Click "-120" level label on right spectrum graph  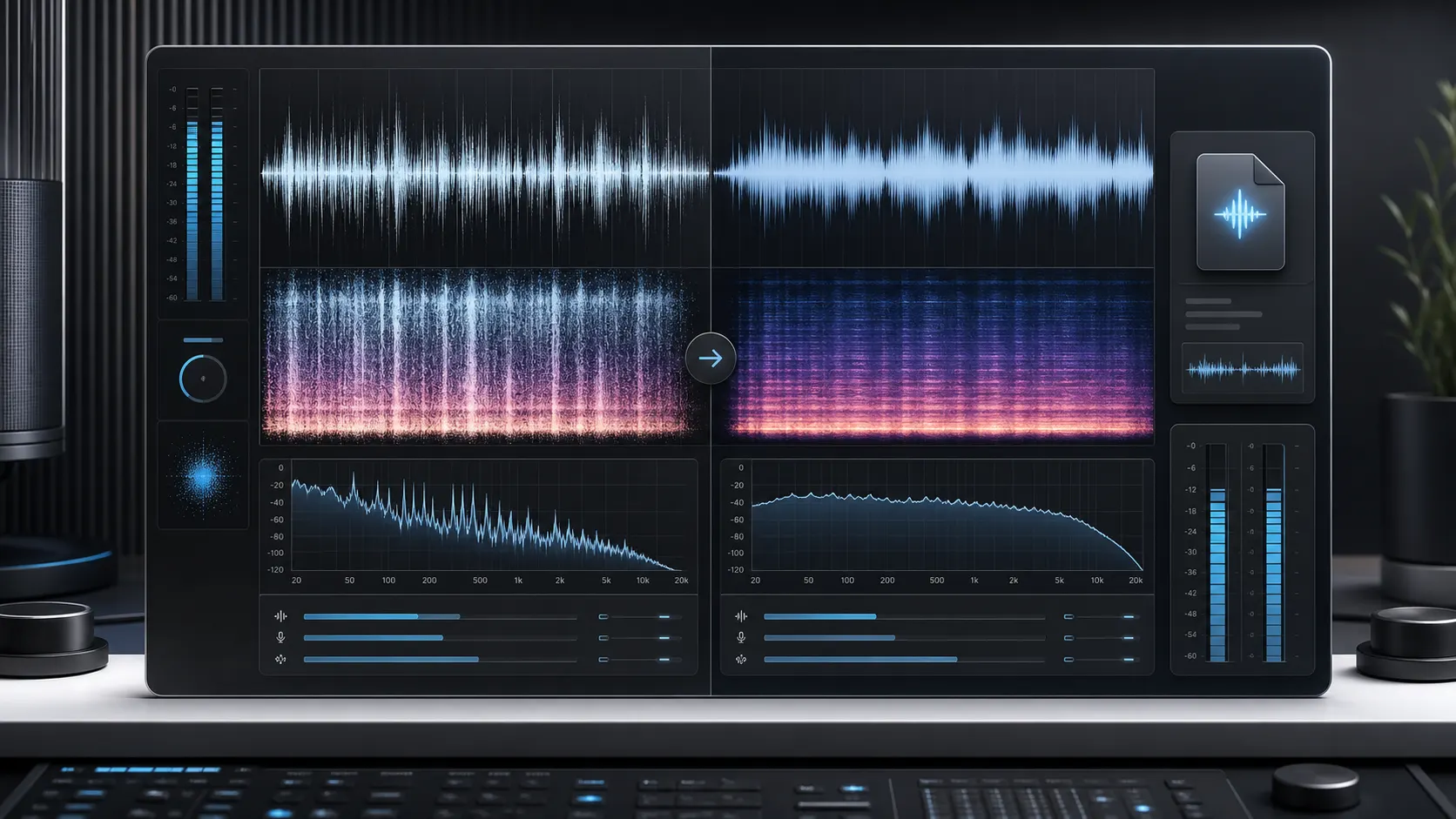736,570
